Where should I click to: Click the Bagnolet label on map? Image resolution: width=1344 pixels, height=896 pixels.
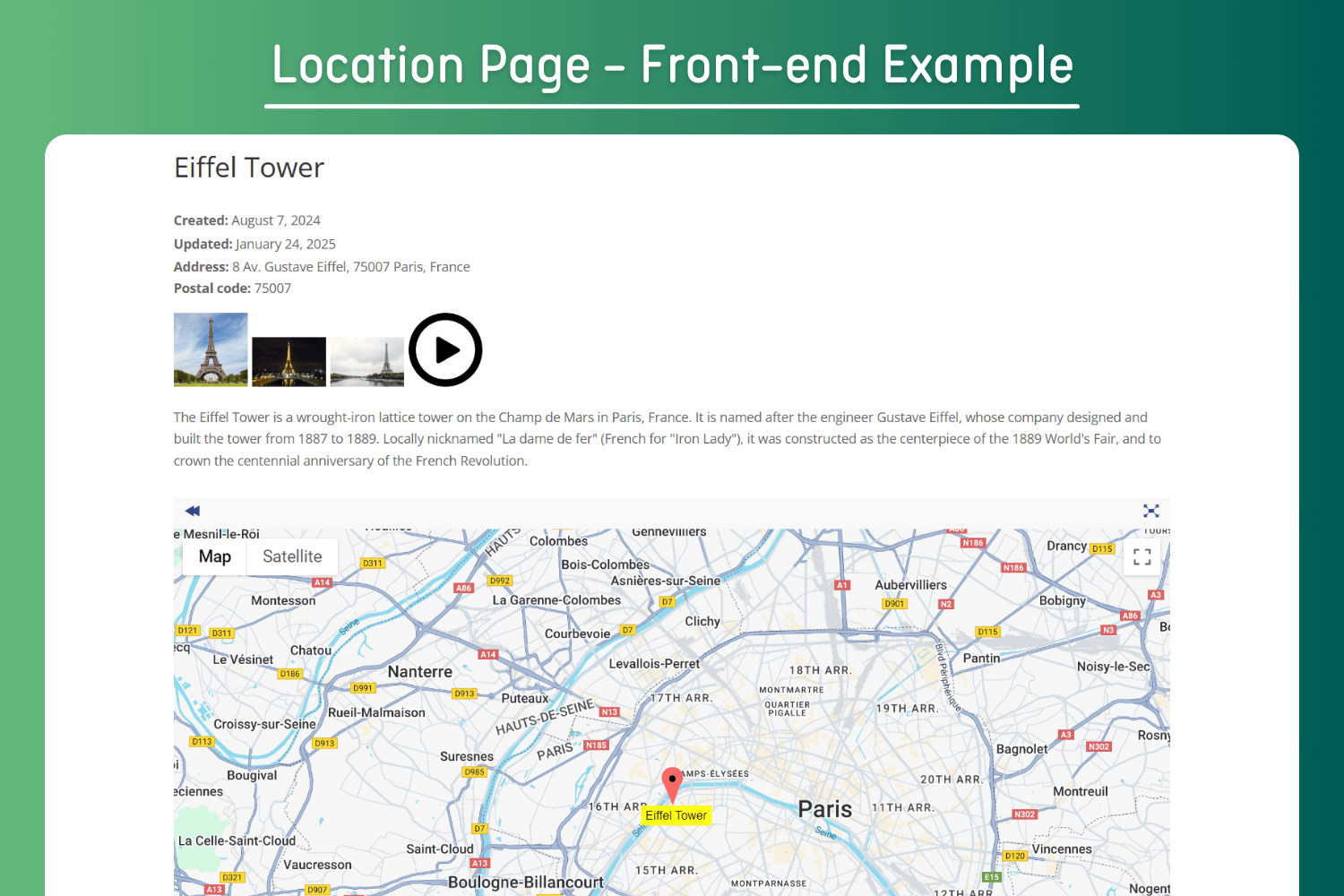pos(1021,749)
